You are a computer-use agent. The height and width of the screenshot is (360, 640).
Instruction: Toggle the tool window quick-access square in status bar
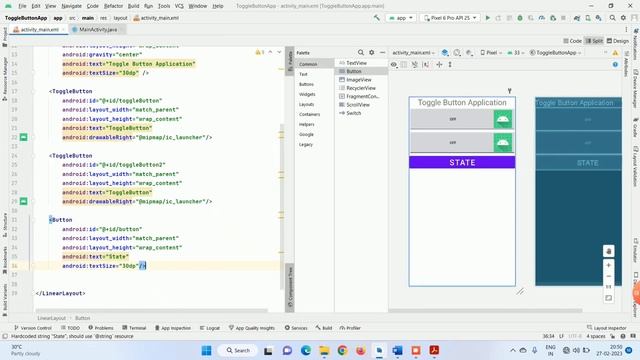coord(5,336)
